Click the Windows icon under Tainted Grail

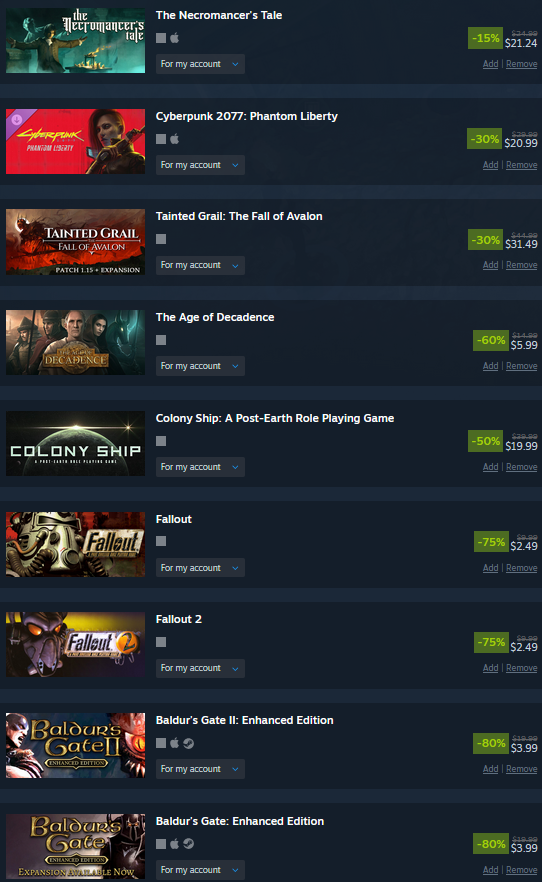tap(161, 239)
